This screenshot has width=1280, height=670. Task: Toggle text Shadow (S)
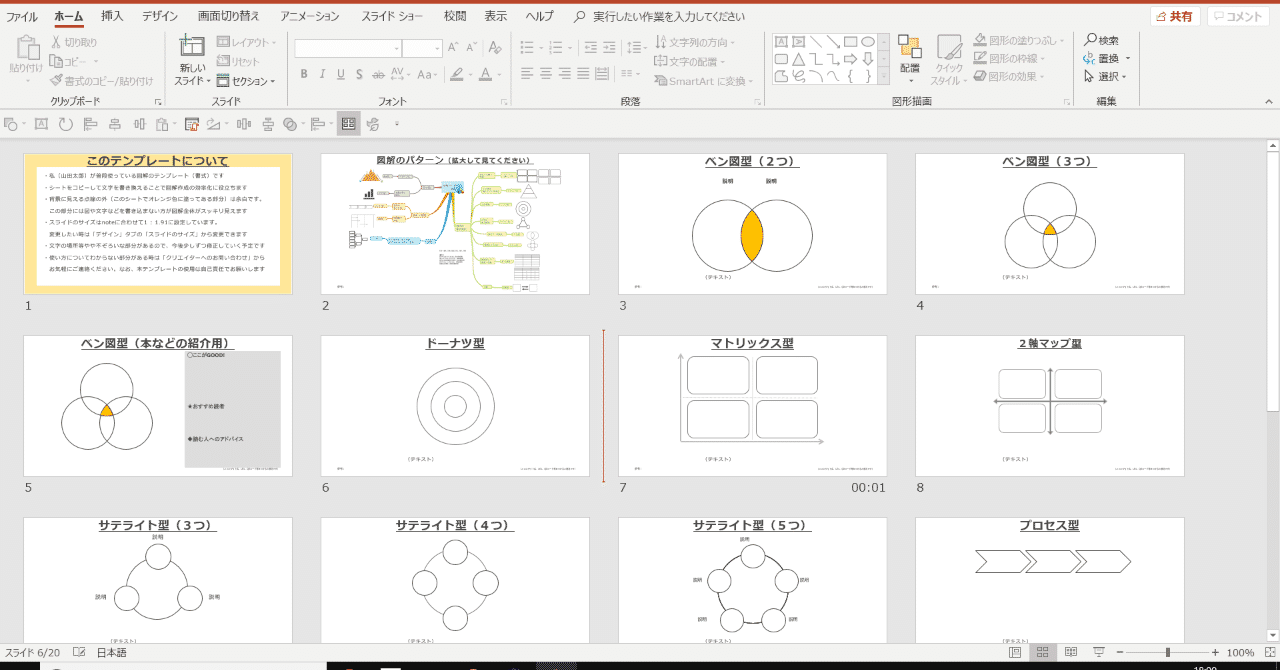pyautogui.click(x=360, y=74)
